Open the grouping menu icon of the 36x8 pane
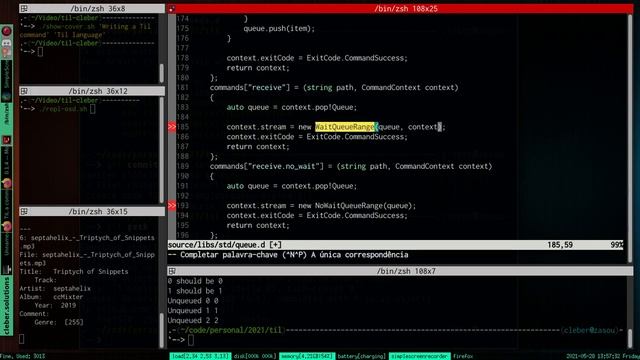The height and width of the screenshot is (360, 640). [24, 9]
